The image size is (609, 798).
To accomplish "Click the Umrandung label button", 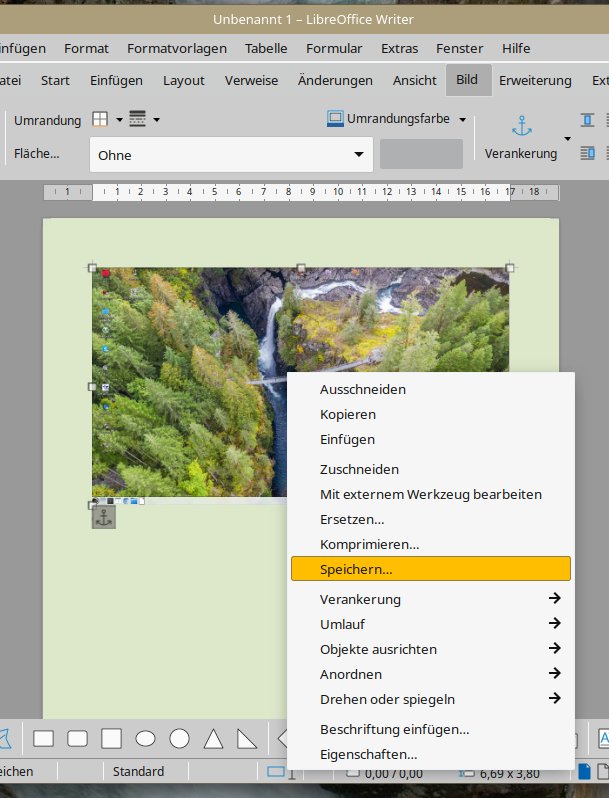I will click(47, 121).
